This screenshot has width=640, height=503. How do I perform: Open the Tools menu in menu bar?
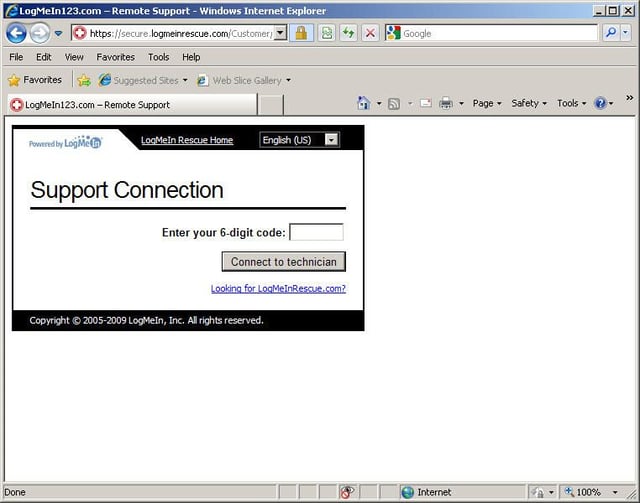(158, 57)
